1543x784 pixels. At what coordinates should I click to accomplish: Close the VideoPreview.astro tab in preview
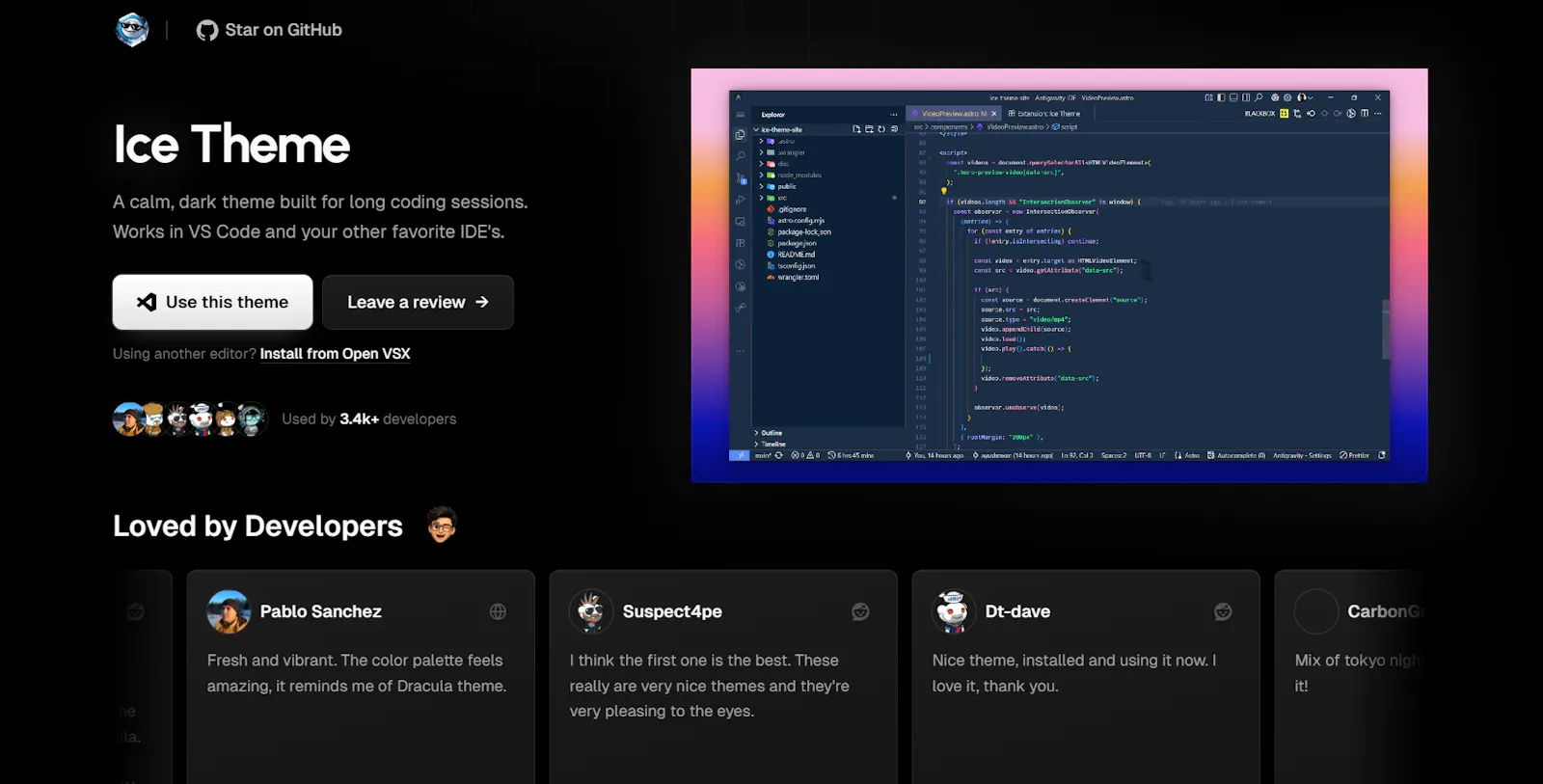994,114
